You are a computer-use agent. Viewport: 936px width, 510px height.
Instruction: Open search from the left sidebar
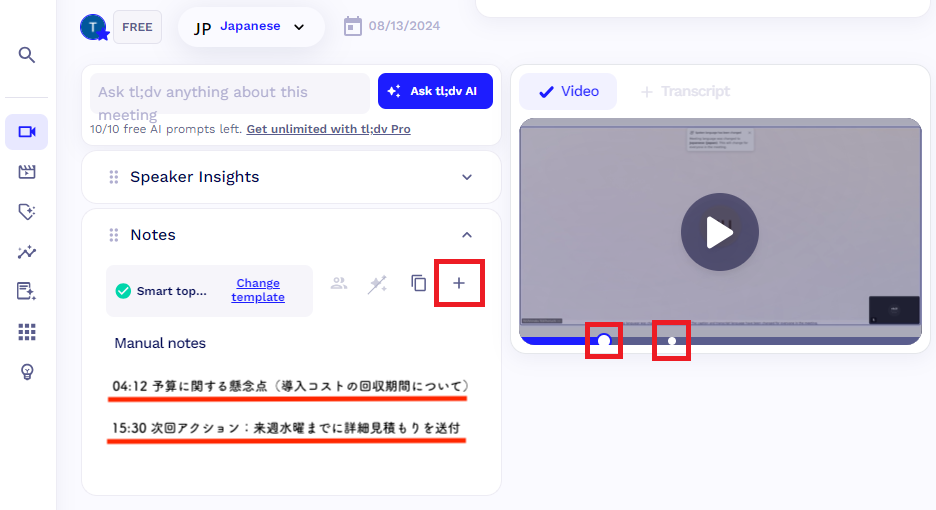click(x=27, y=55)
